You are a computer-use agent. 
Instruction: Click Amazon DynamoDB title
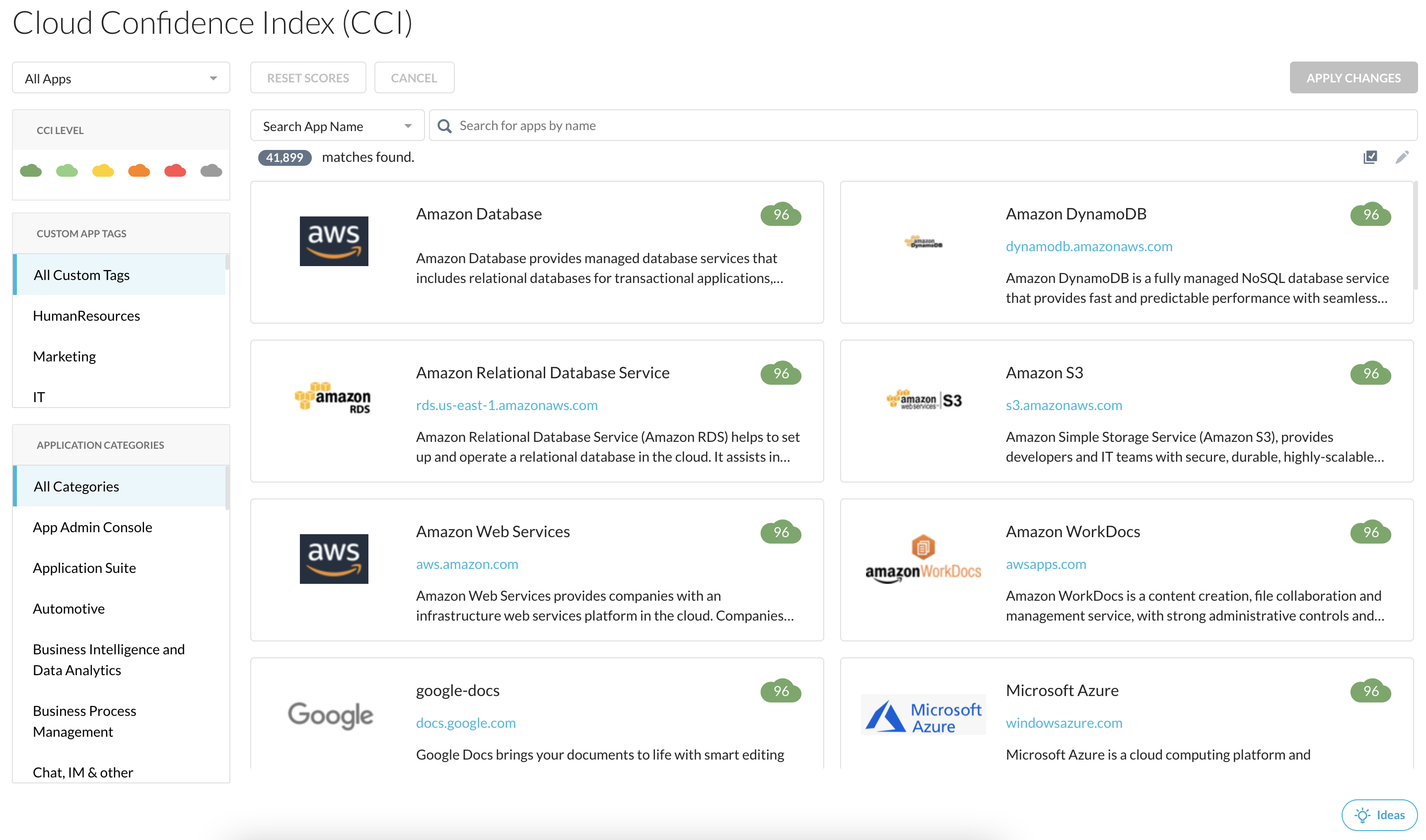click(x=1076, y=214)
